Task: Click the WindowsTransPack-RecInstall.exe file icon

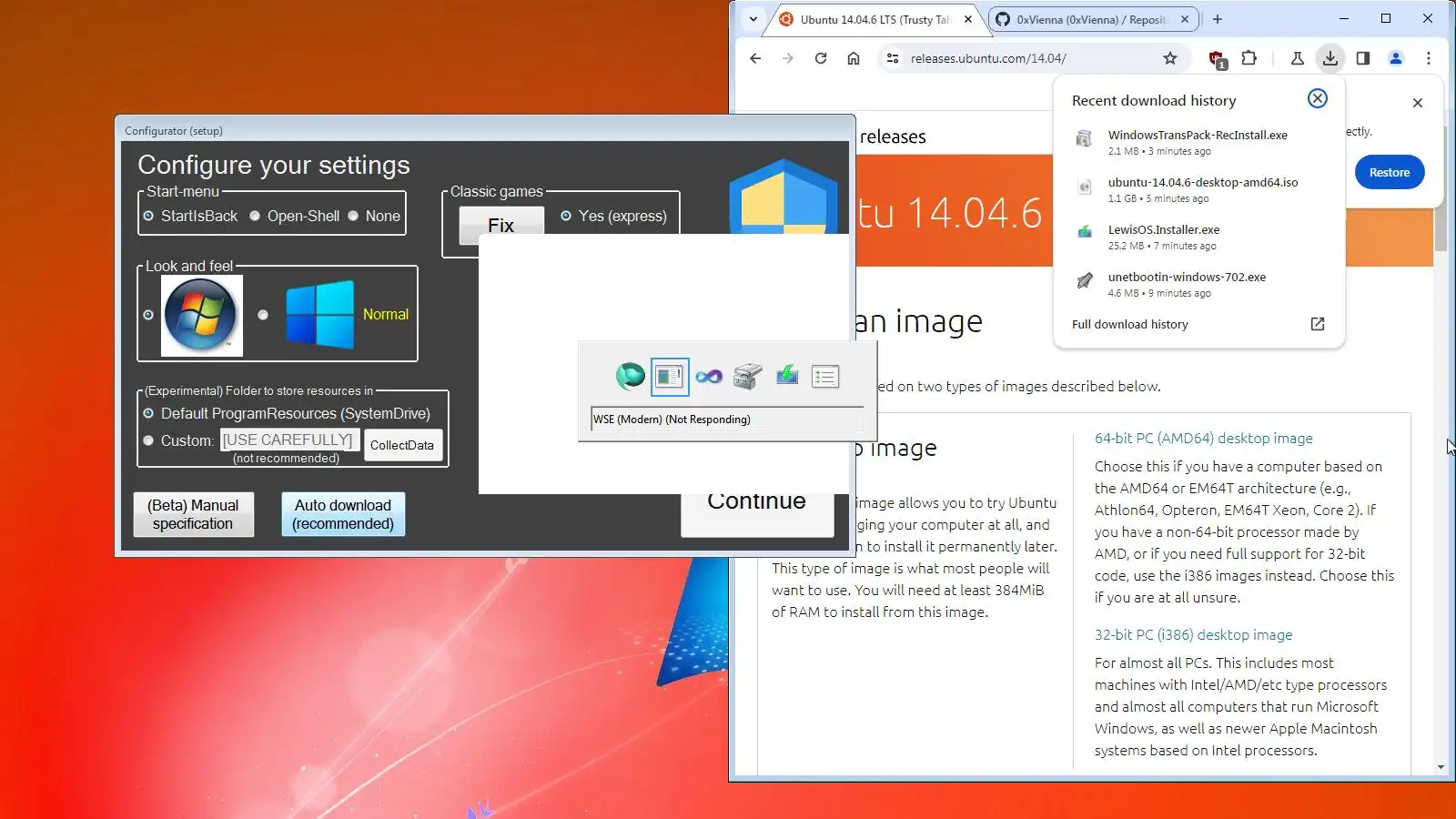Action: (1084, 138)
